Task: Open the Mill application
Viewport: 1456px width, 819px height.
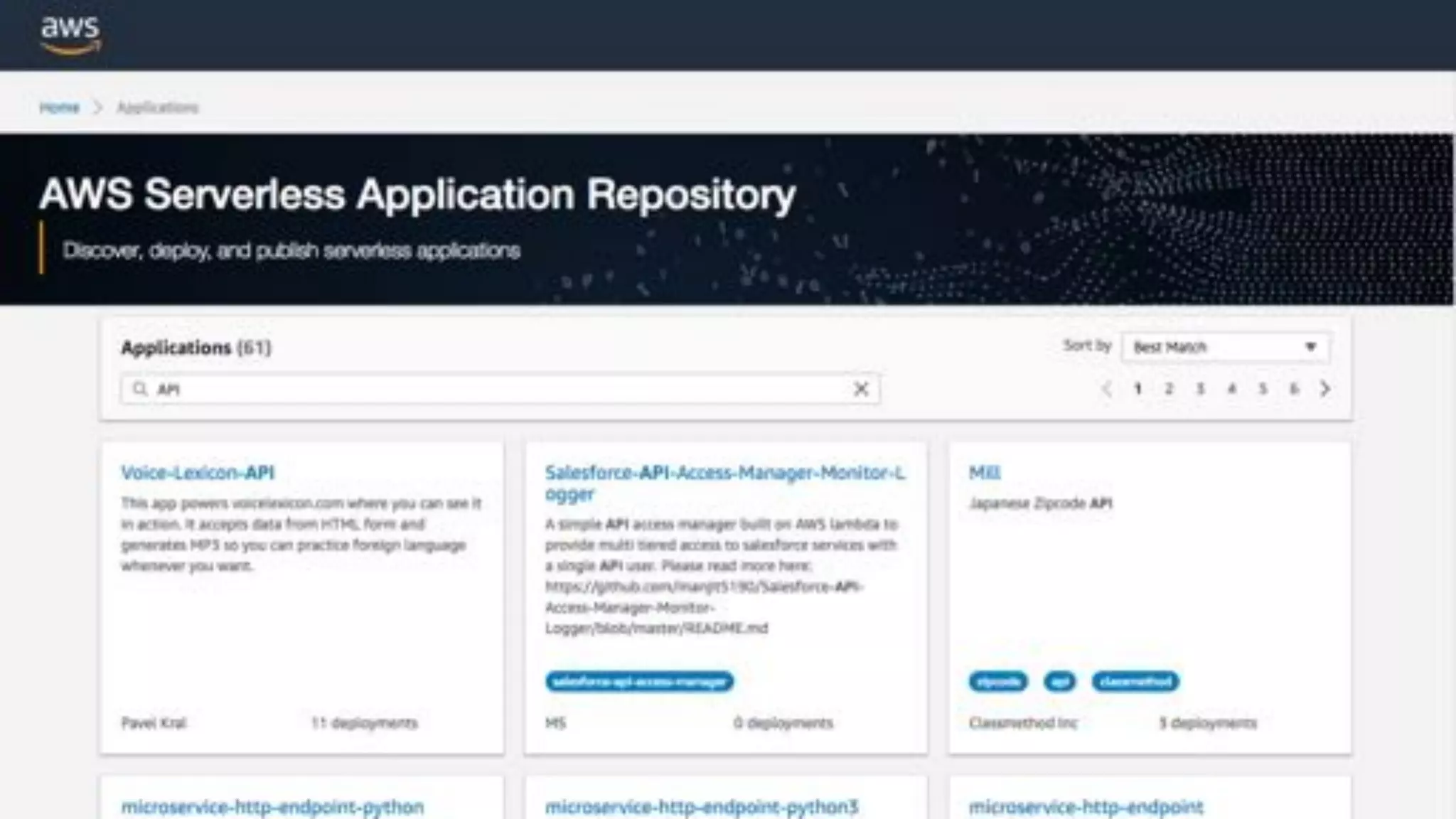Action: (984, 473)
